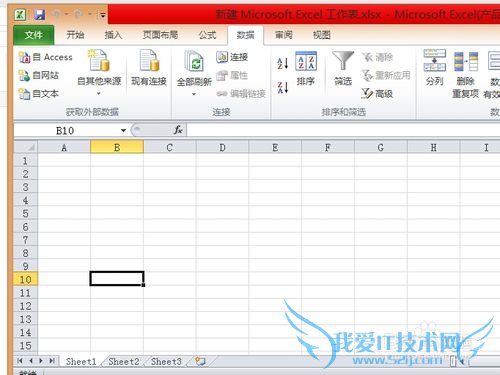Click the Insert Worksheet tab icon
The height and width of the screenshot is (375, 500).
(200, 361)
